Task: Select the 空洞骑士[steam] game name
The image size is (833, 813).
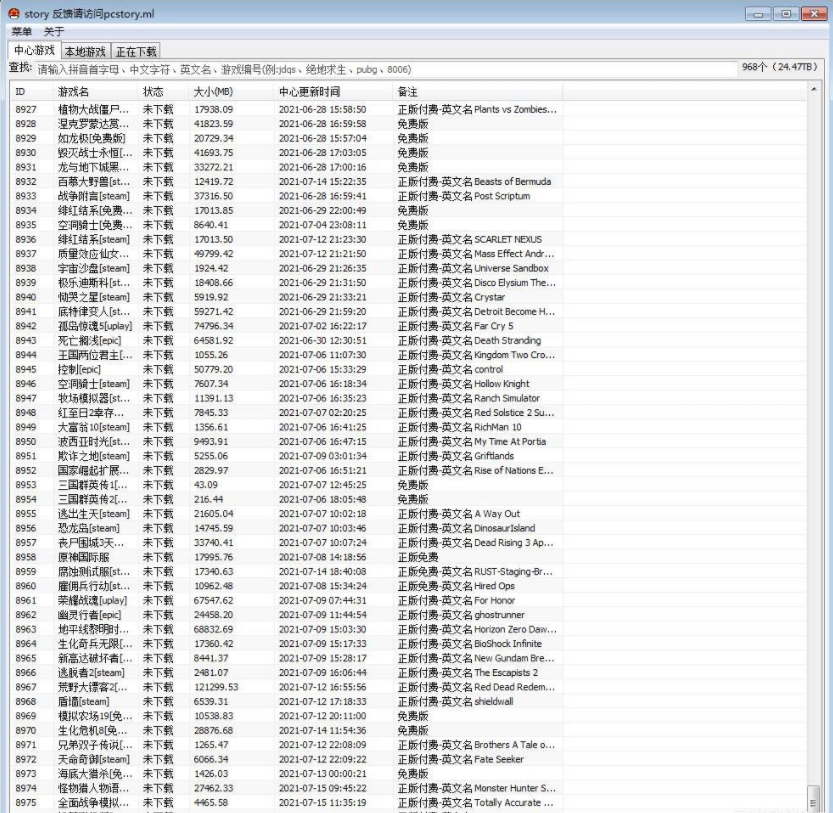Action: (94, 384)
